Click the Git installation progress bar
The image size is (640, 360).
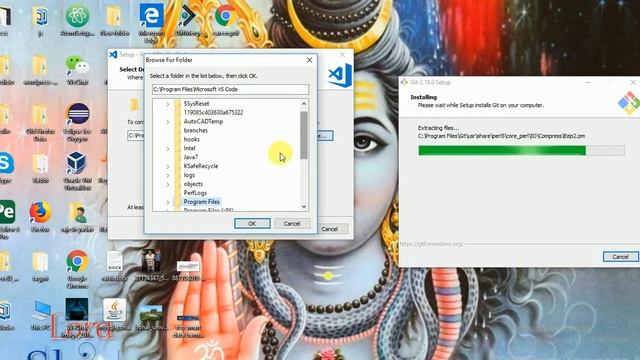tap(521, 151)
